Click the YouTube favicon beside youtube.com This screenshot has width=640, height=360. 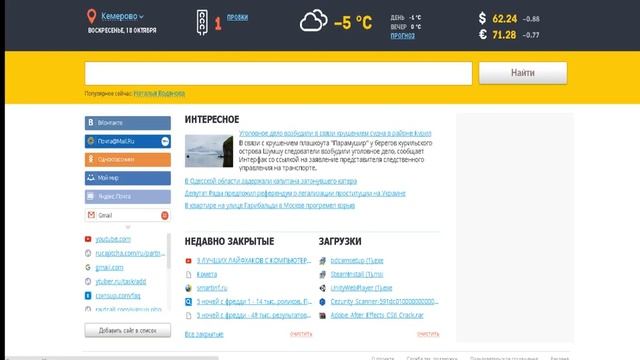(x=88, y=239)
